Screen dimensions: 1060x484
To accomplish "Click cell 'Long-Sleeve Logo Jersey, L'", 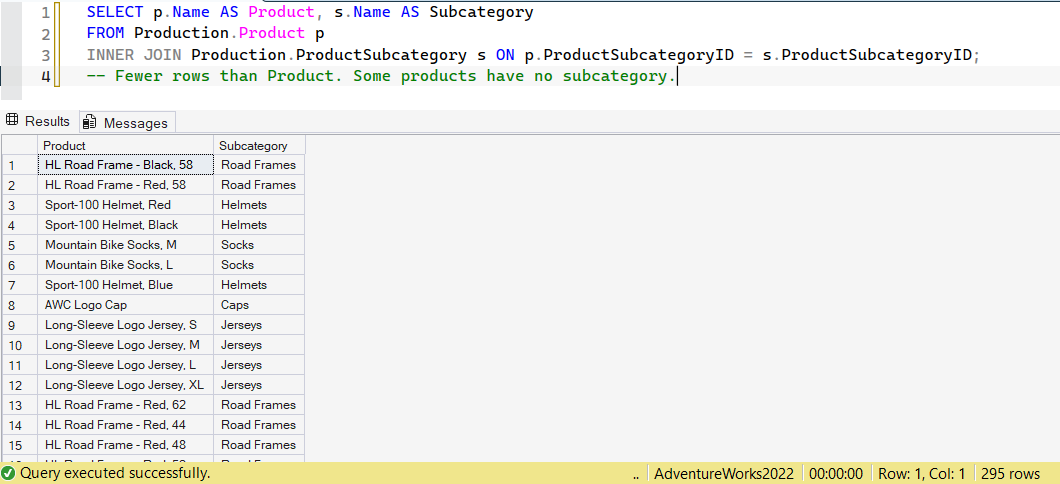I will (126, 365).
